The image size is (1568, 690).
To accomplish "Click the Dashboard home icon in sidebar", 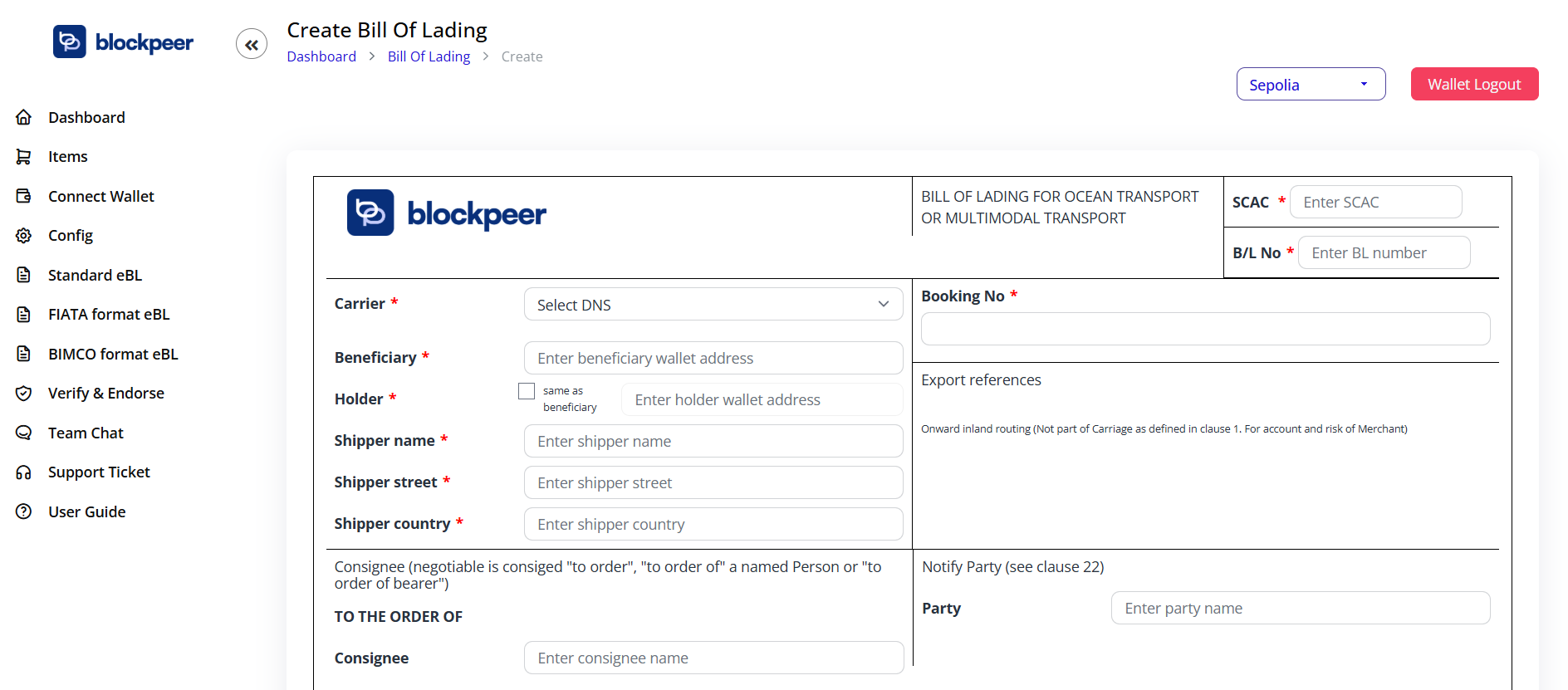I will click(24, 117).
